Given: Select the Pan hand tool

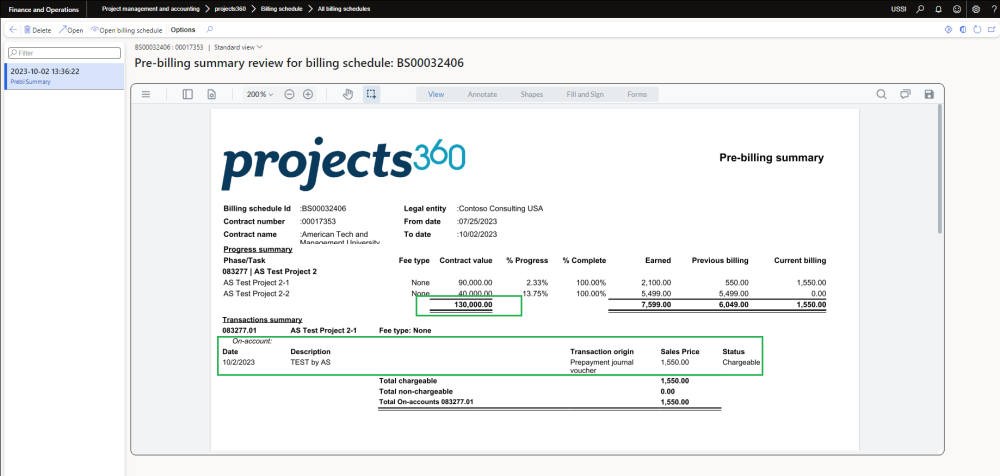Looking at the screenshot, I should pos(348,94).
